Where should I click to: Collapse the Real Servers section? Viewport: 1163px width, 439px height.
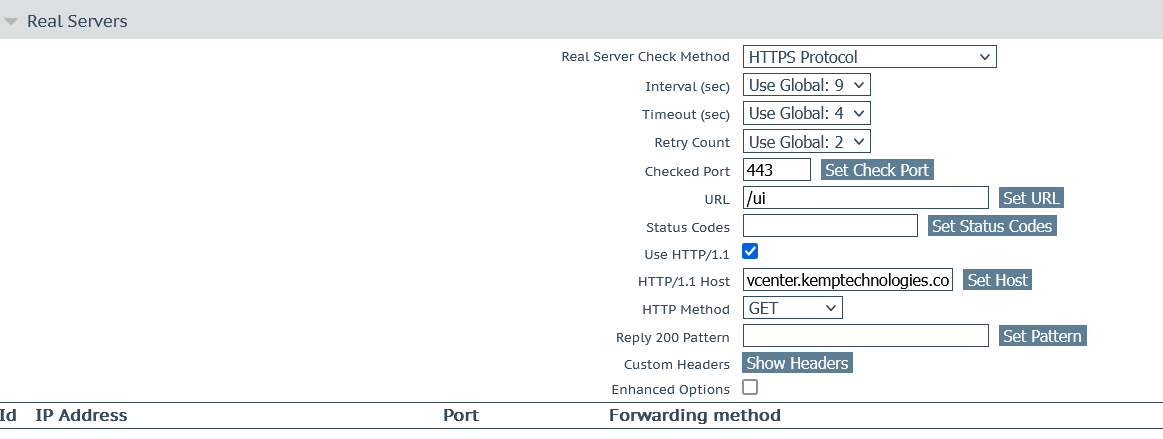11,22
